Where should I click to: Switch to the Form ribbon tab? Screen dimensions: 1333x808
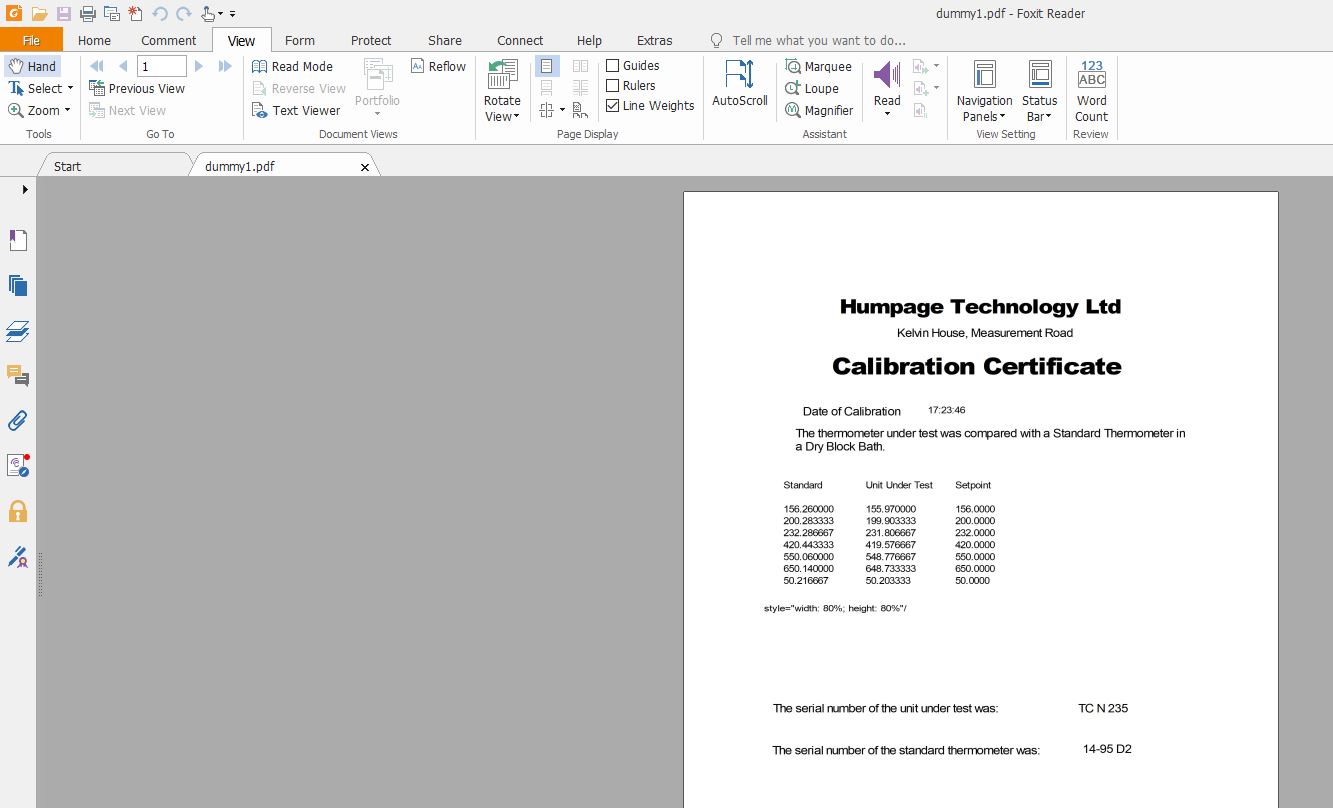(x=299, y=40)
